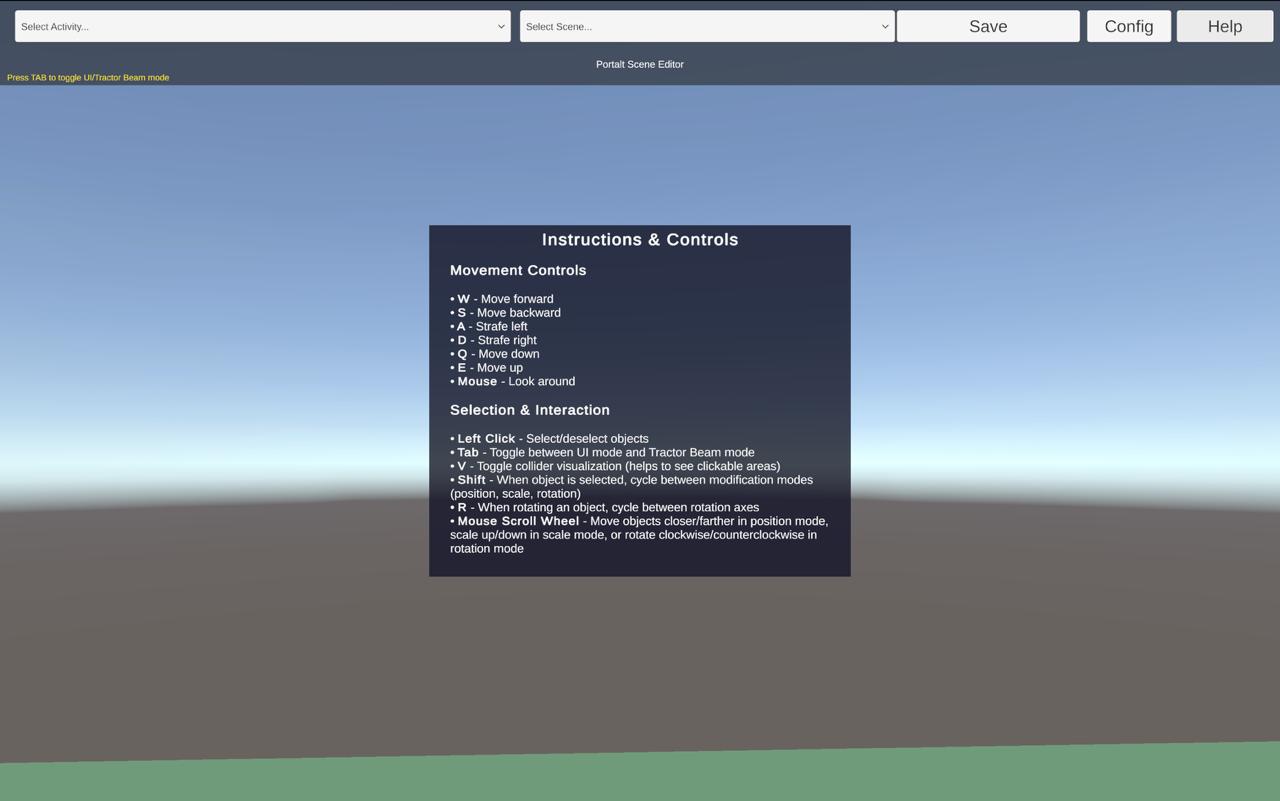The height and width of the screenshot is (801, 1280).
Task: Click the yellow Press TAB hint text
Action: coord(88,77)
